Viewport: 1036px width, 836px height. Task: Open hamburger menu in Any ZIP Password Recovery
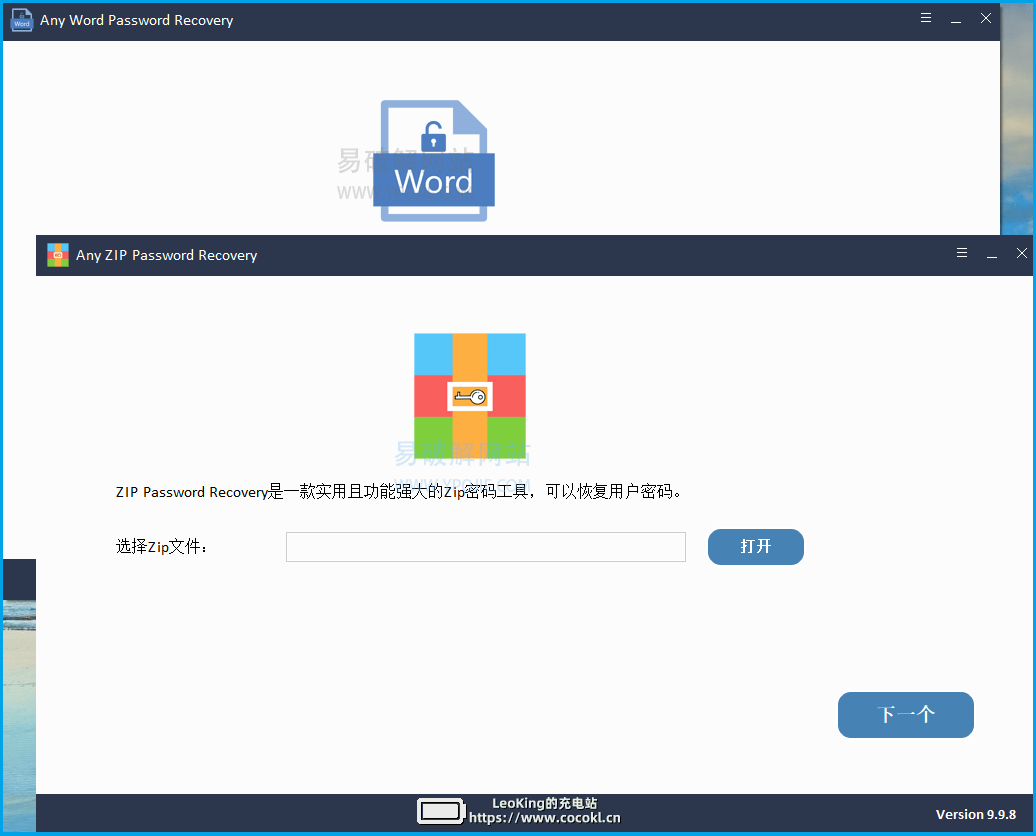[x=962, y=253]
